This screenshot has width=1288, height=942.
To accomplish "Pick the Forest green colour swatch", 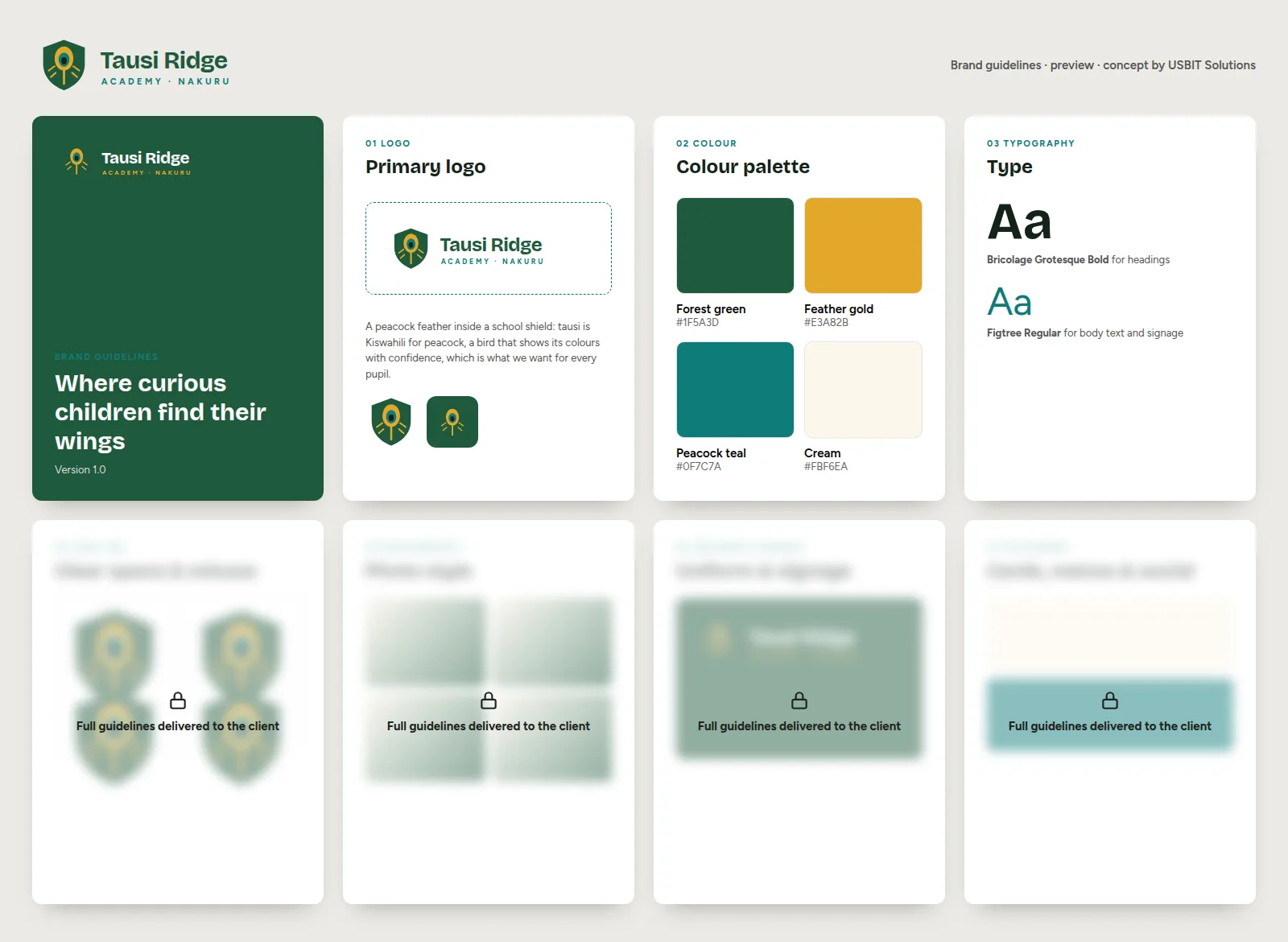I will click(x=735, y=246).
